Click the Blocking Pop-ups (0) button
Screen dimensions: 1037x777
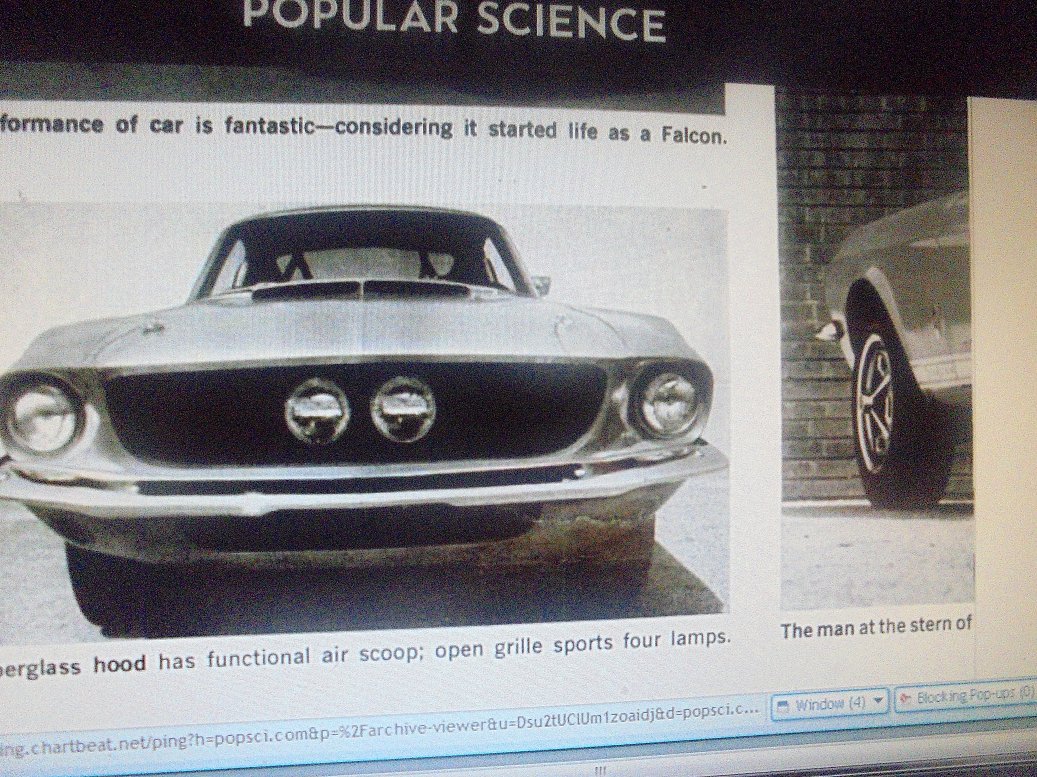[x=966, y=696]
